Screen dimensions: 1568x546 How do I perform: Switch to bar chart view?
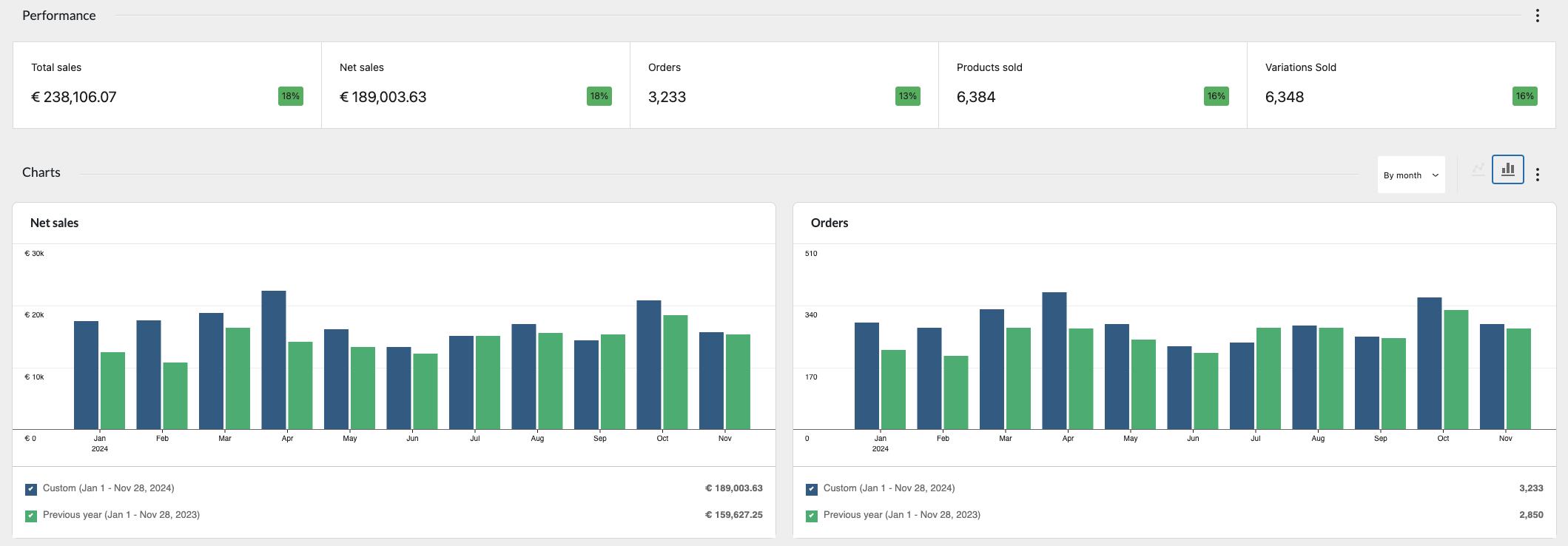tap(1507, 169)
